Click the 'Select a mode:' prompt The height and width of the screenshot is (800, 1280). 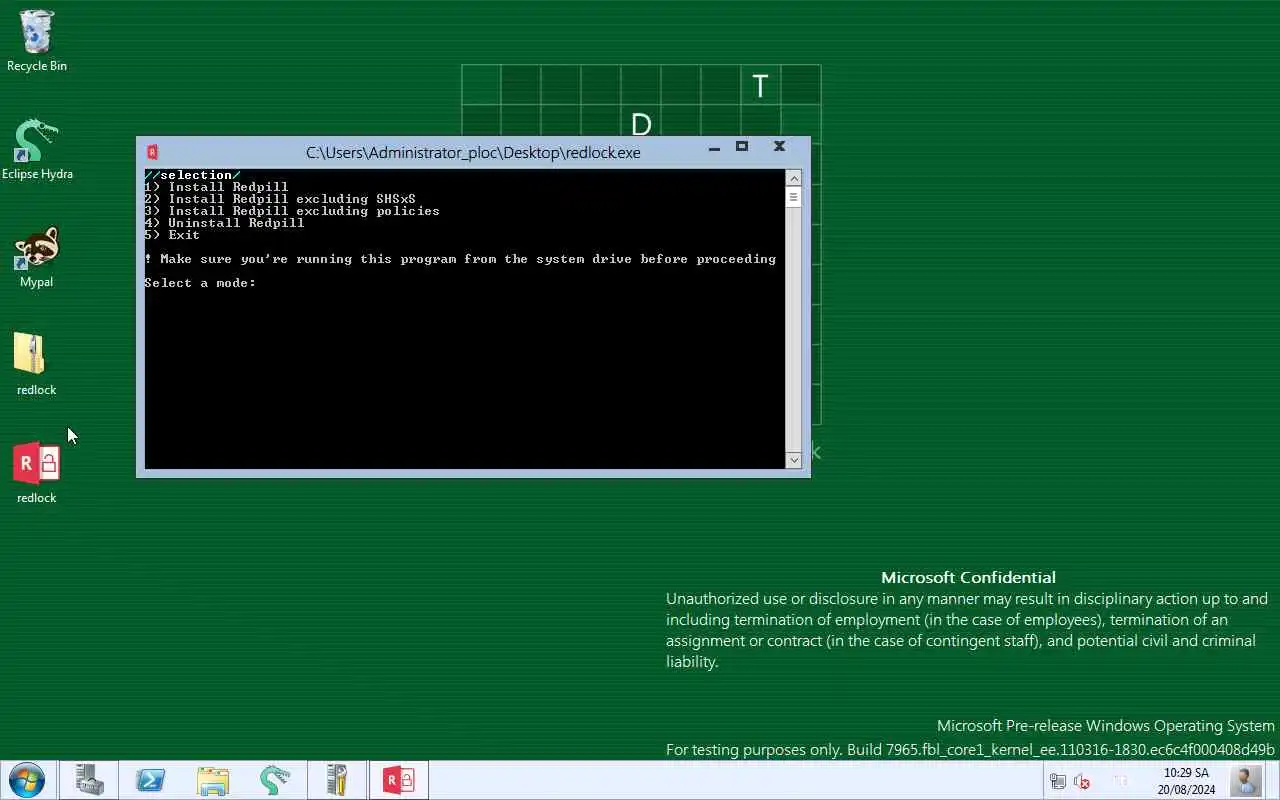[200, 283]
